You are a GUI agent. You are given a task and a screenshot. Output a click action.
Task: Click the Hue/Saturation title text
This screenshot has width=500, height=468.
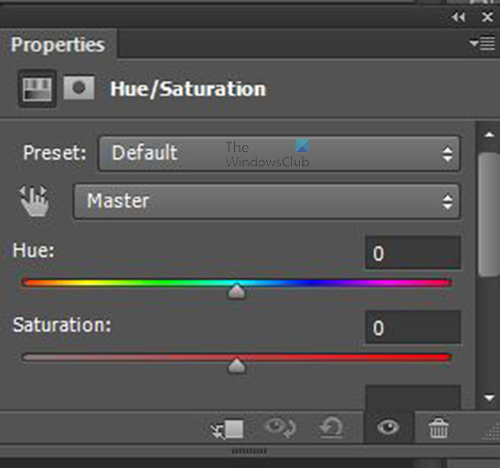pos(188,89)
